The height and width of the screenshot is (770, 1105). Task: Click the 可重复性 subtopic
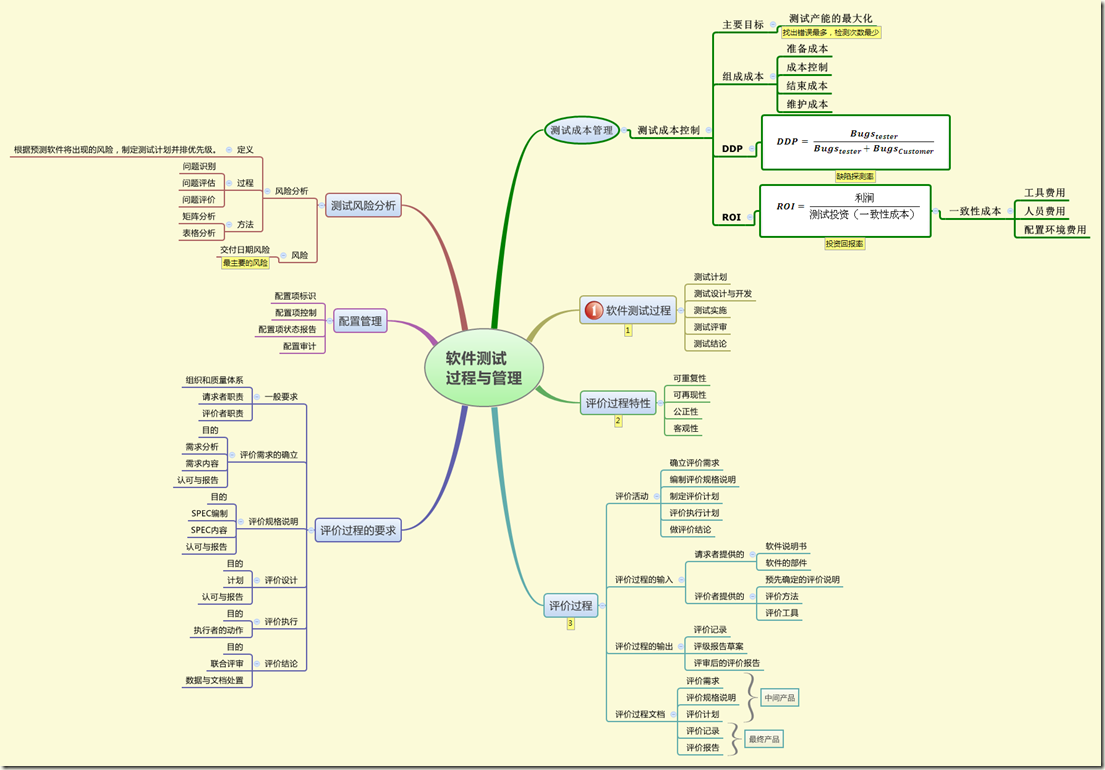pos(689,378)
